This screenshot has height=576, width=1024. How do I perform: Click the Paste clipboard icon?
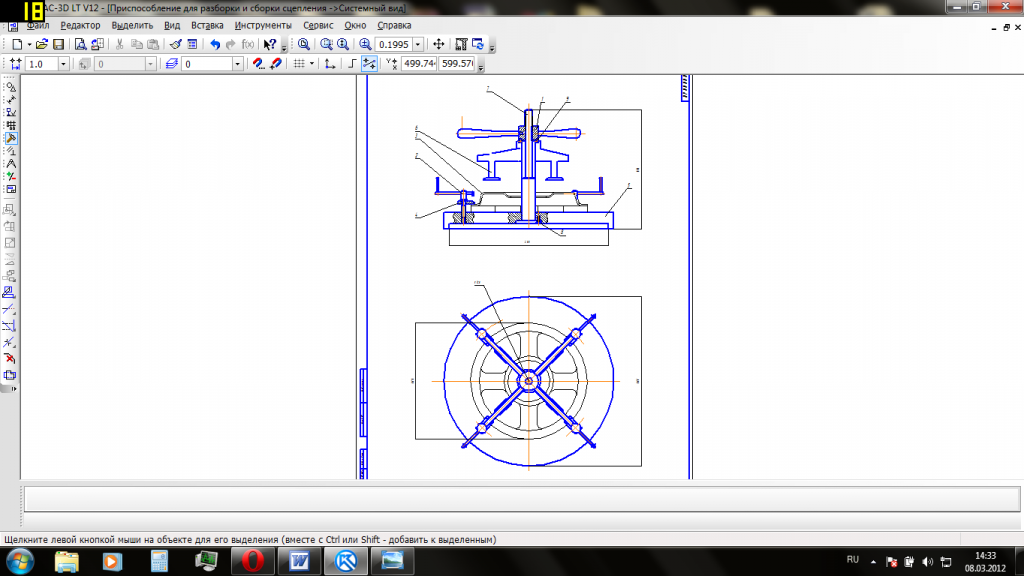click(x=153, y=44)
